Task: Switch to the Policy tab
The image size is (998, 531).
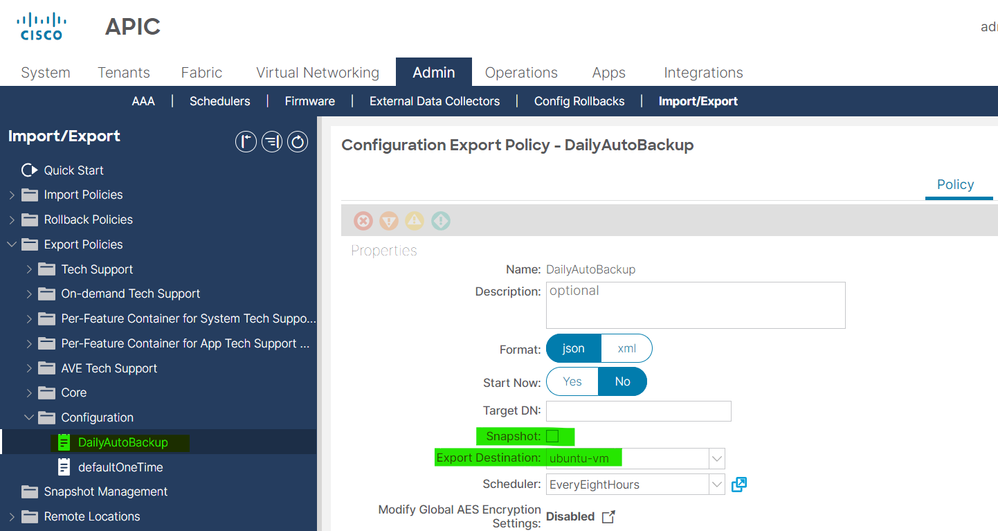Action: [x=955, y=185]
